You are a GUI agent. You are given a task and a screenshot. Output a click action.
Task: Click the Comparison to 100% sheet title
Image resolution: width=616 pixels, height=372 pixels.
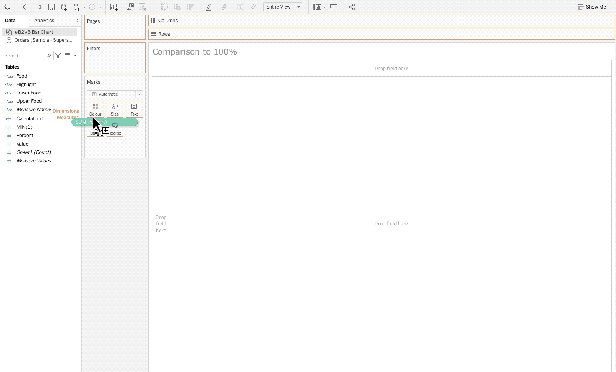[x=194, y=52]
